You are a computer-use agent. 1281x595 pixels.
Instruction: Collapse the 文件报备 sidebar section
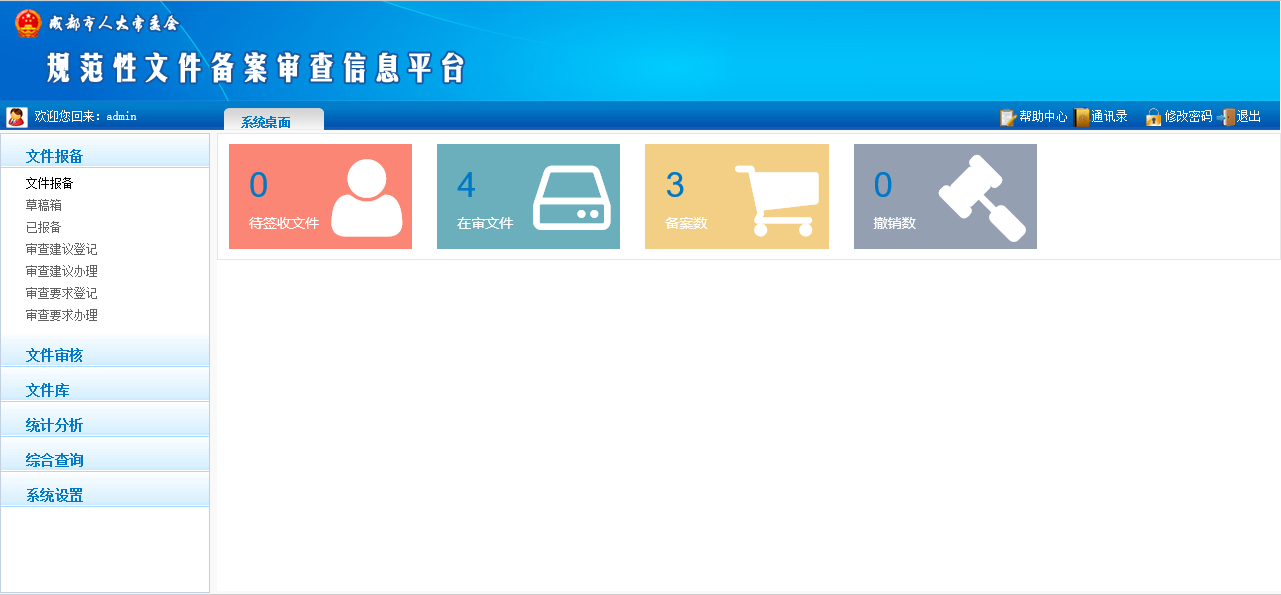click(x=105, y=151)
